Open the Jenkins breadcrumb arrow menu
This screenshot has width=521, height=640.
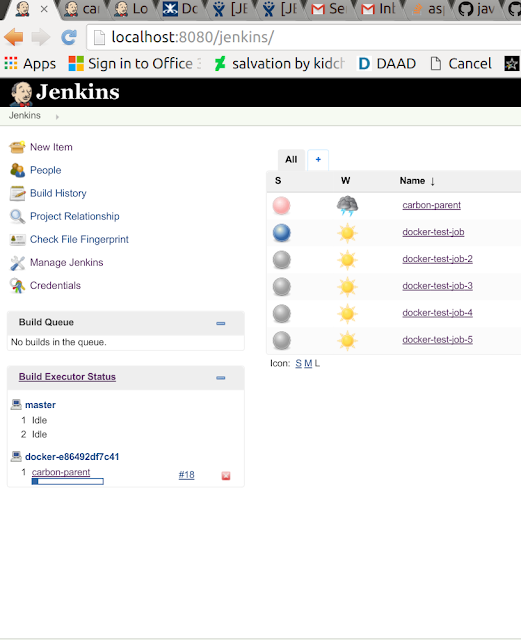point(57,117)
